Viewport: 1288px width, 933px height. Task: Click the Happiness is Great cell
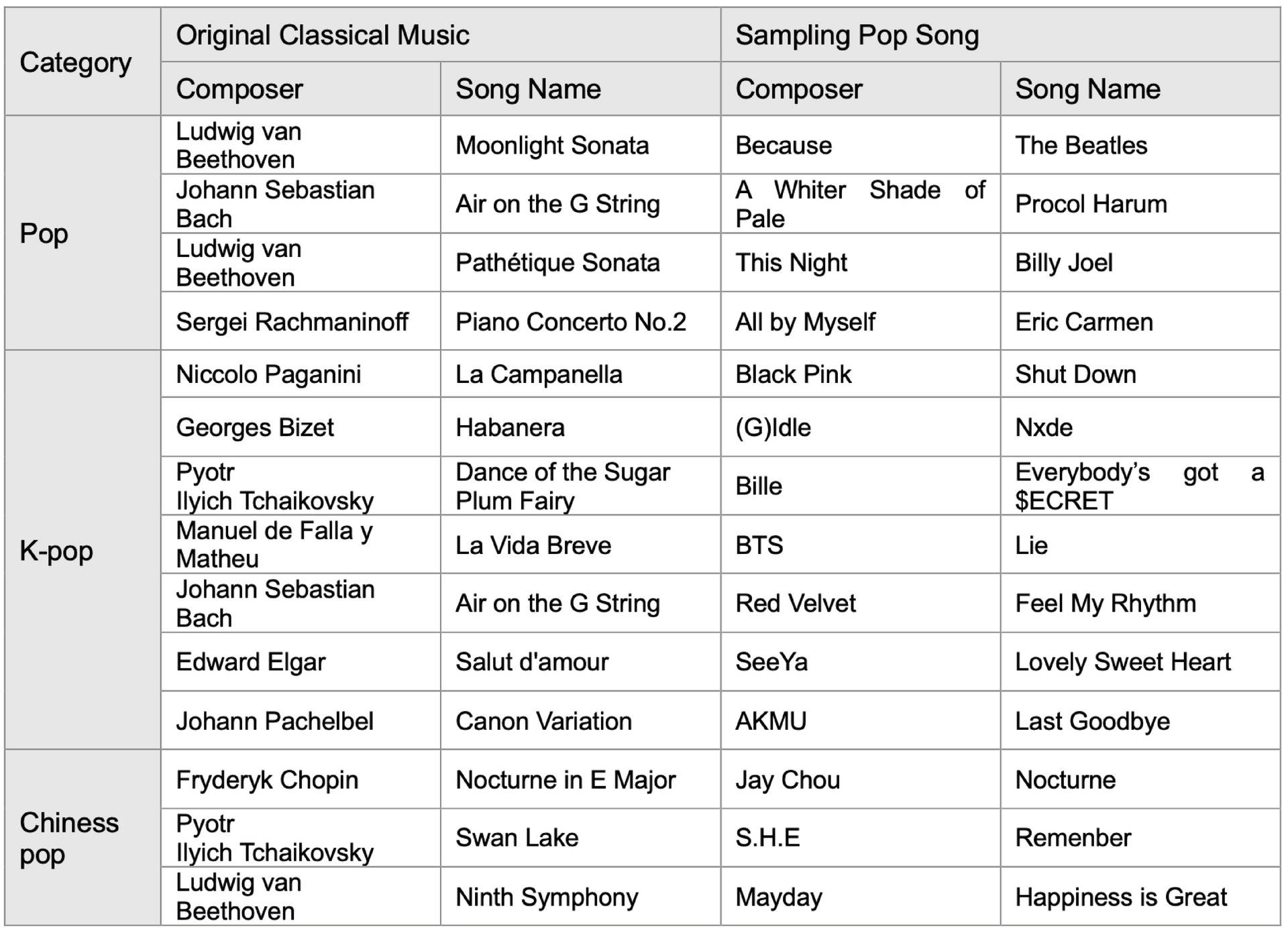coord(1140,897)
